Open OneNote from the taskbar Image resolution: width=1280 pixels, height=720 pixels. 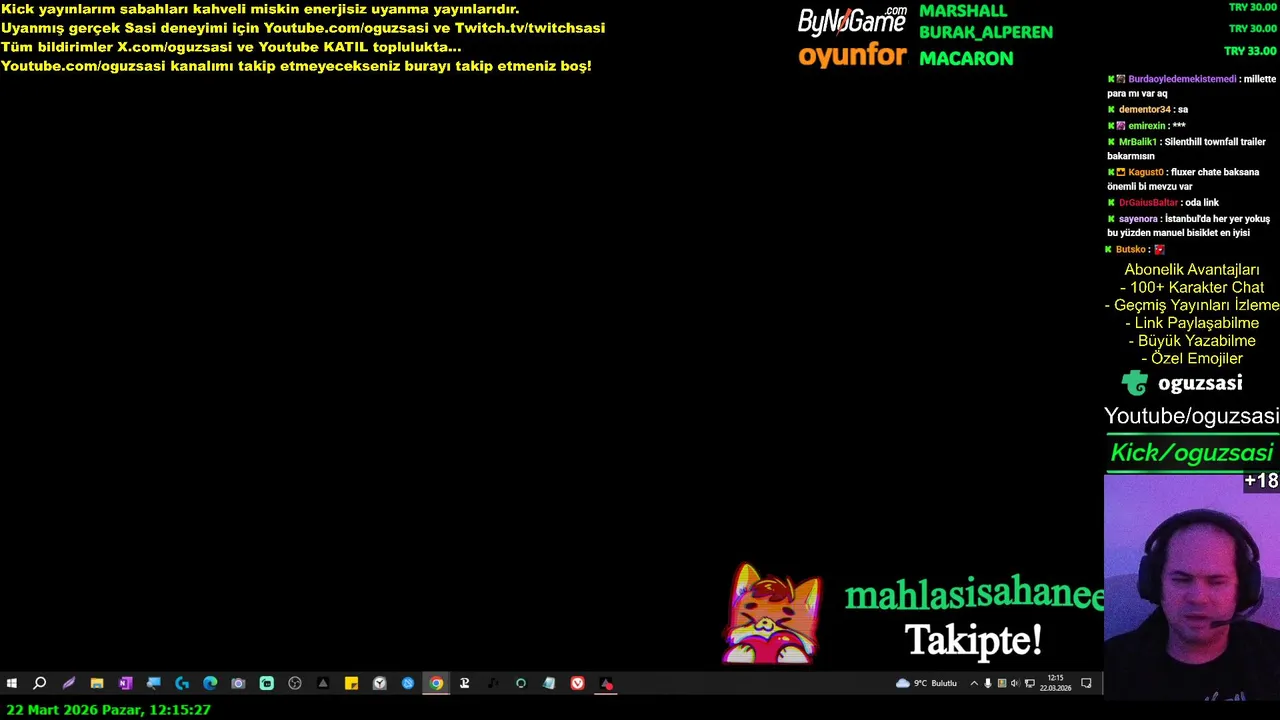point(125,683)
